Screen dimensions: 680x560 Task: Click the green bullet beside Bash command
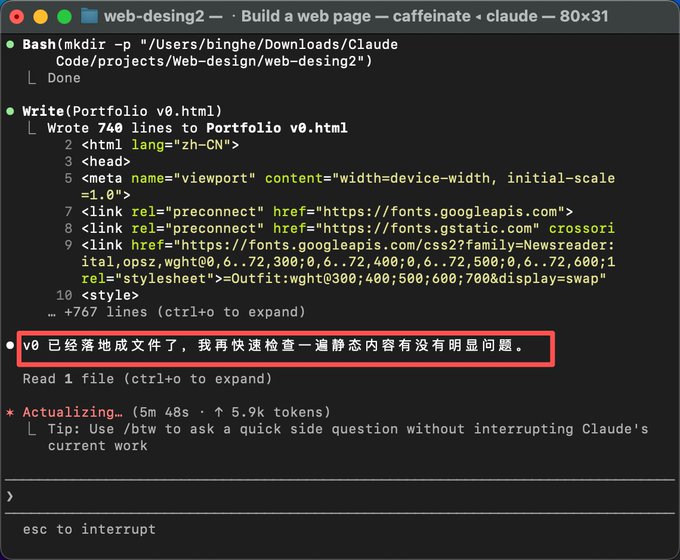[x=10, y=44]
